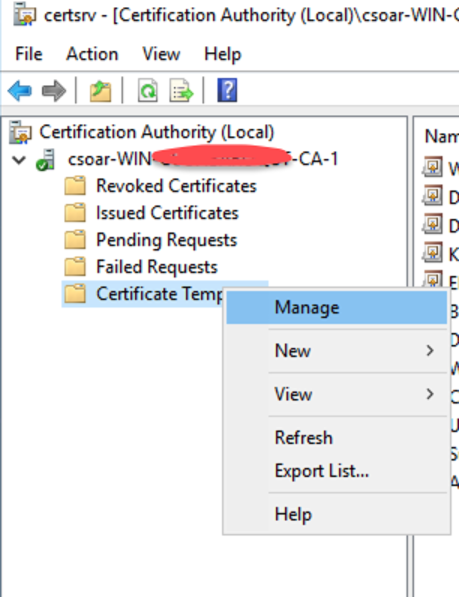Image resolution: width=460 pixels, height=598 pixels.
Task: Open the Action menu
Action: [92, 54]
